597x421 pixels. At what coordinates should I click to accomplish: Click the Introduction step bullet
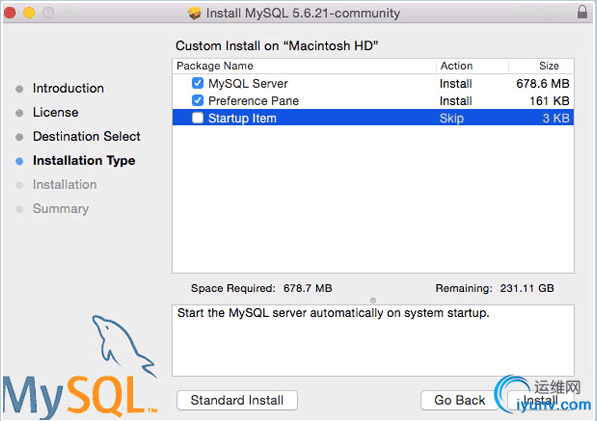(19, 89)
